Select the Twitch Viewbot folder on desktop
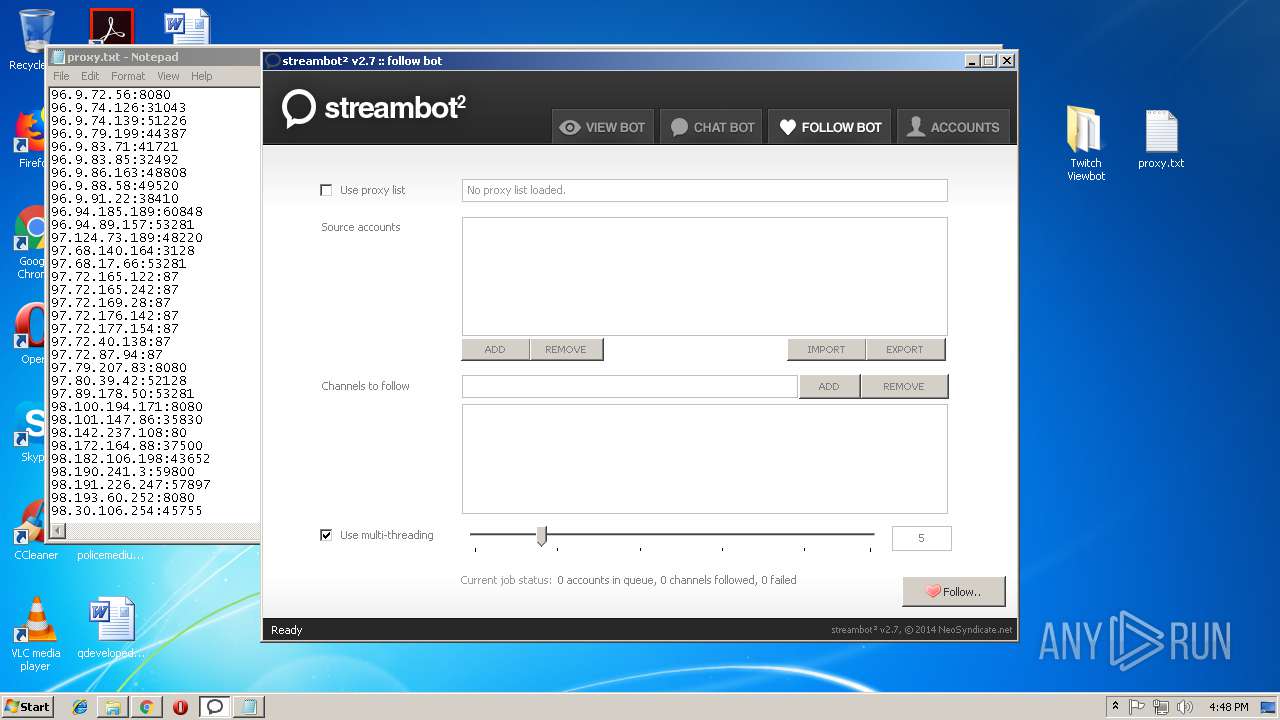This screenshot has width=1280, height=720. click(x=1085, y=145)
